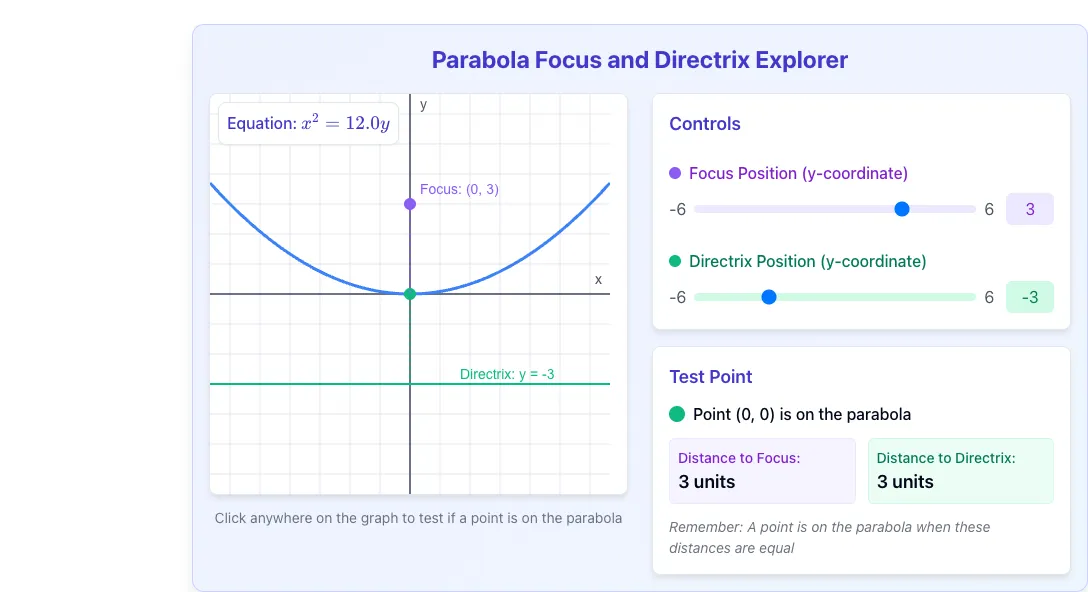Click the Equation label box on graph
1088x592 pixels.
(308, 124)
